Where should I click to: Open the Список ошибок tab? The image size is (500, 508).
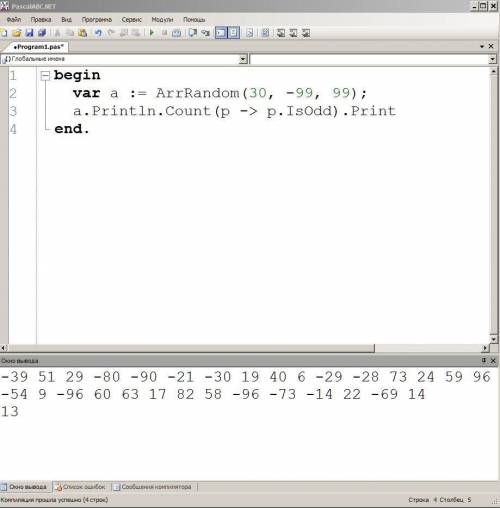80,487
